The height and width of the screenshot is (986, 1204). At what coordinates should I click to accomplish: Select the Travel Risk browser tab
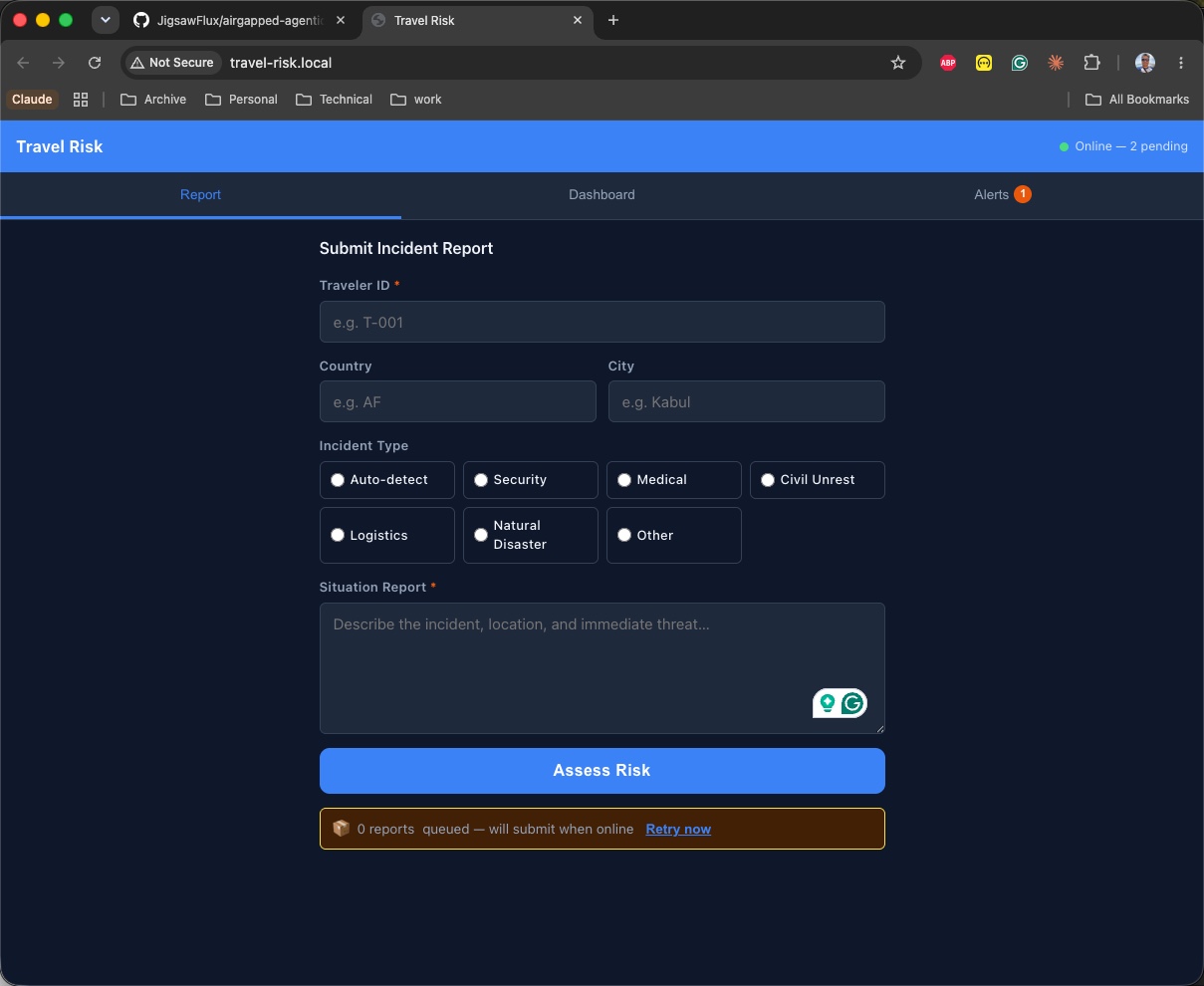tap(478, 20)
